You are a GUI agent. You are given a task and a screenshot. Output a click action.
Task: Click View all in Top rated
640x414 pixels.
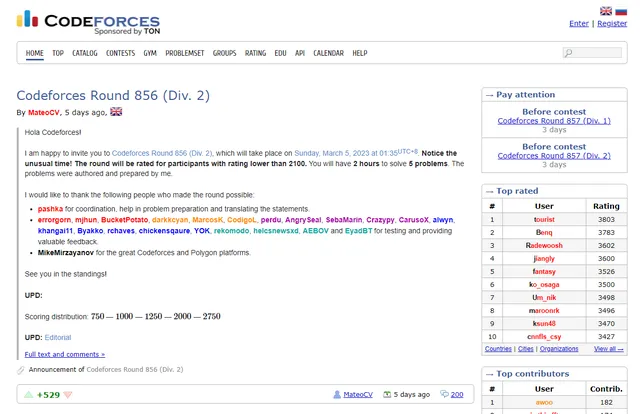click(609, 349)
